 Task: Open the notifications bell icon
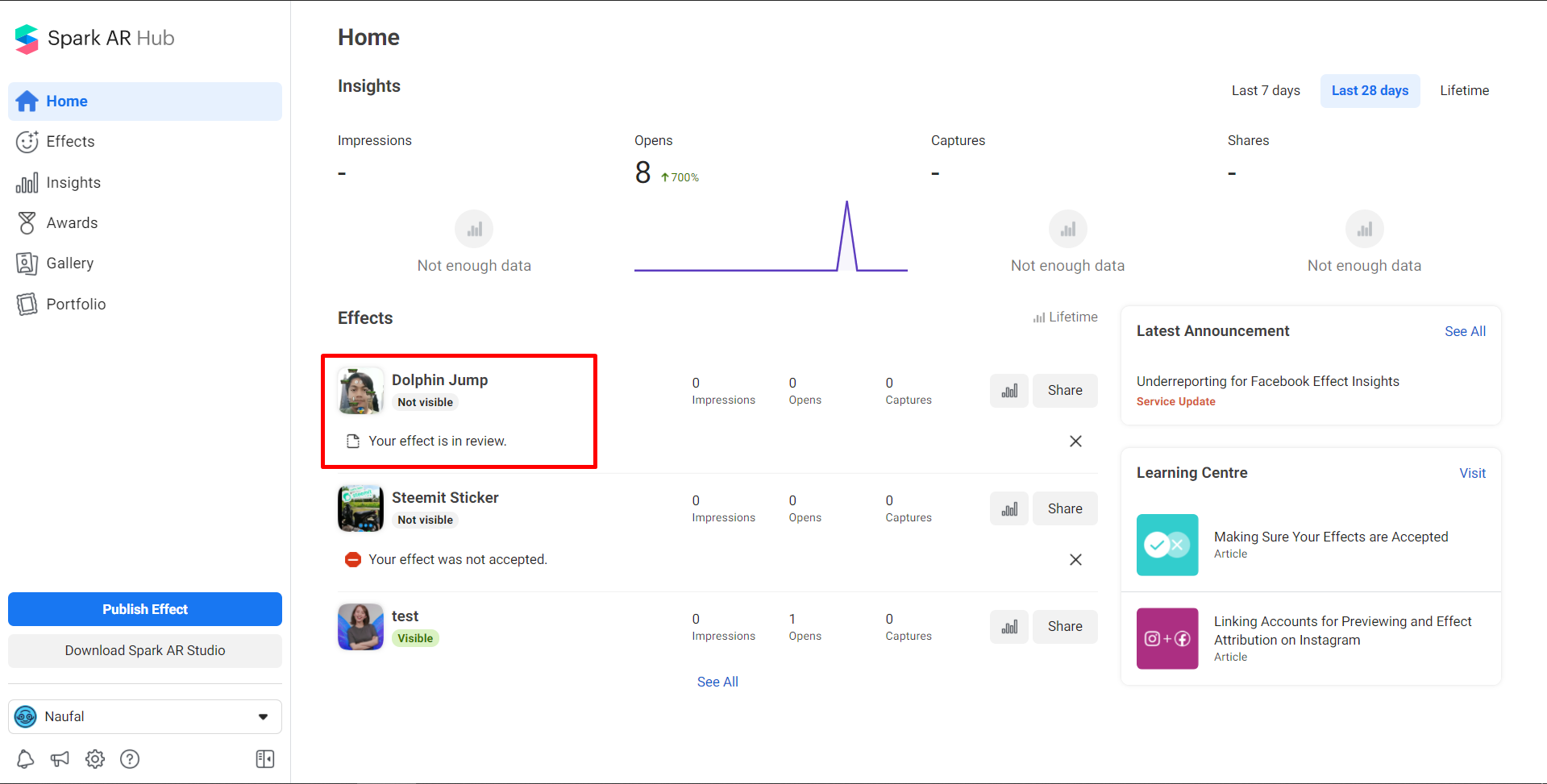coord(26,759)
